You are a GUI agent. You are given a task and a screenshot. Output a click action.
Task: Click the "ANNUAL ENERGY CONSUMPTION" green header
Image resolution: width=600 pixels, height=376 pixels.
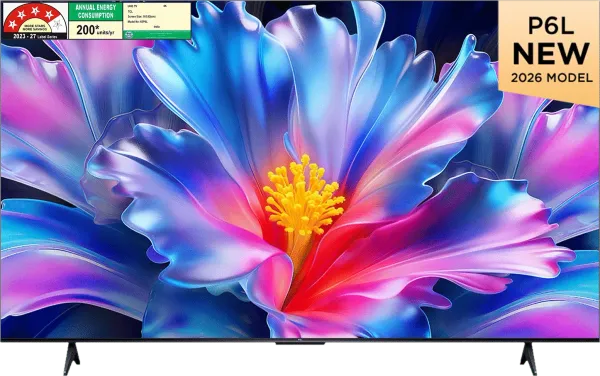click(95, 12)
